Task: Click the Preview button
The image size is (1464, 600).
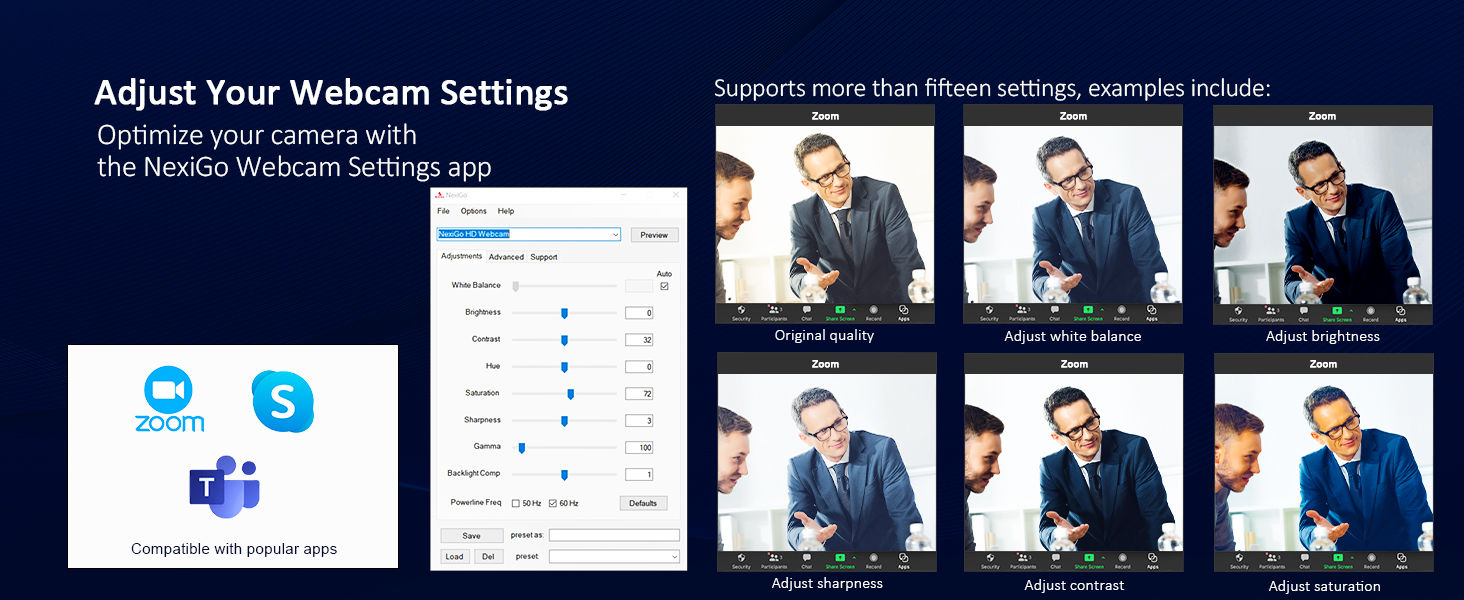Action: (653, 234)
